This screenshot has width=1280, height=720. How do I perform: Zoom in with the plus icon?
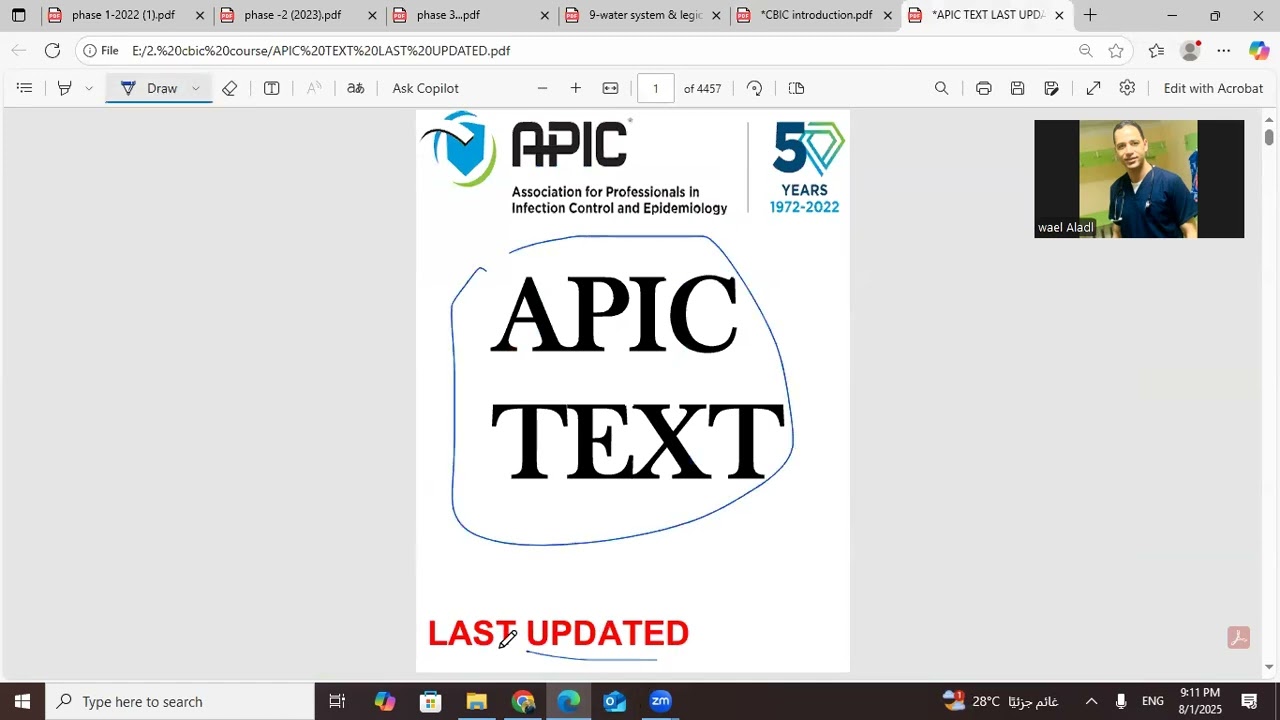click(x=575, y=88)
